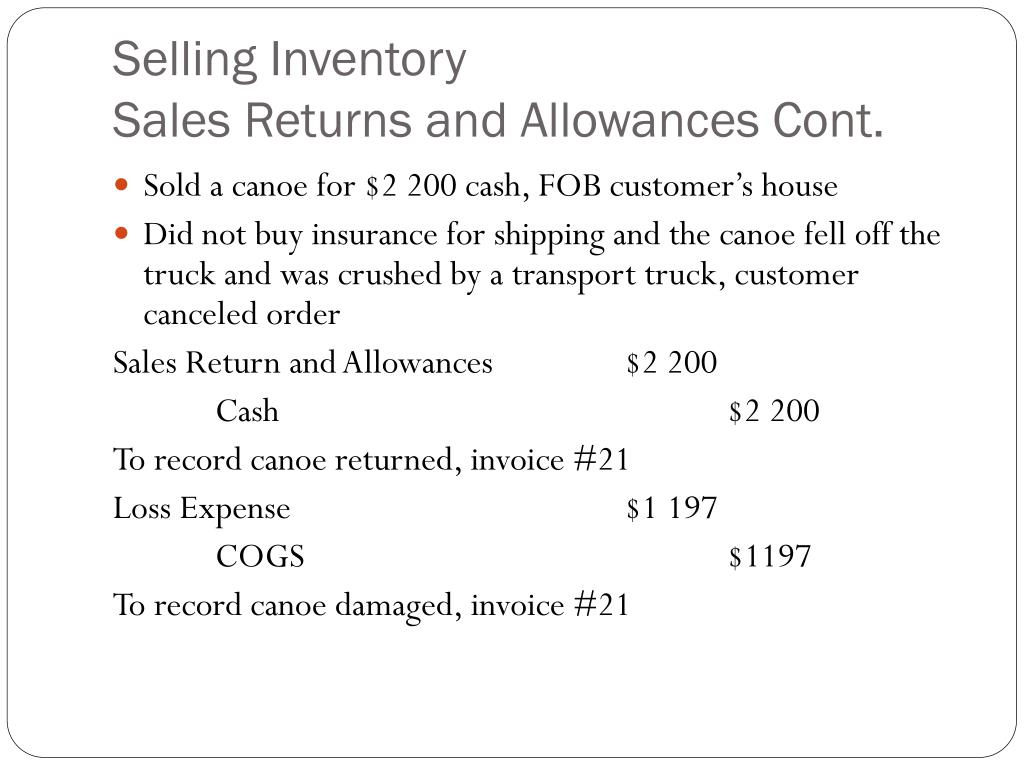Image resolution: width=1024 pixels, height=768 pixels.
Task: Click the text FOB customer's house
Action: 688,186
